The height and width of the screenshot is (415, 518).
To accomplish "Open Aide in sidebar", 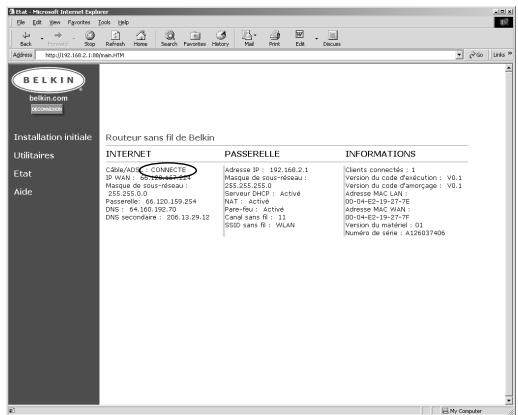I will click(23, 192).
